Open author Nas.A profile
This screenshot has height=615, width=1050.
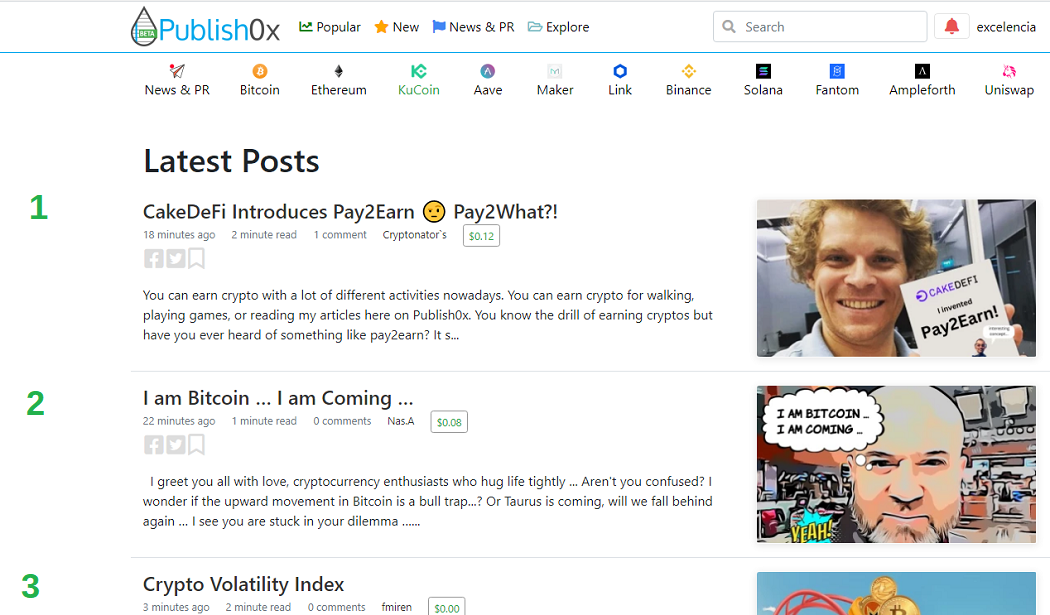pyautogui.click(x=400, y=421)
